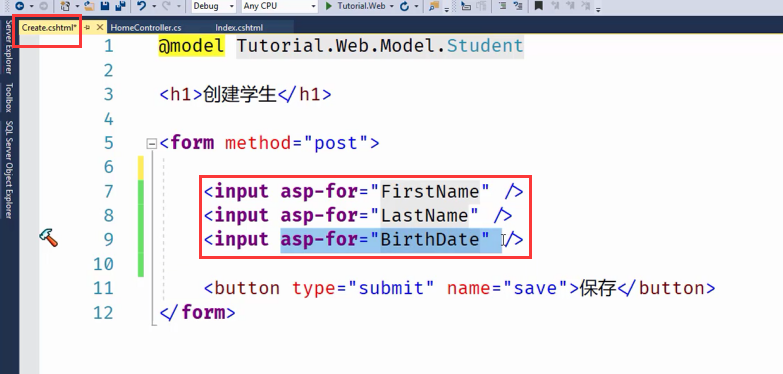Image resolution: width=783 pixels, height=374 pixels.
Task: Click the 'save' name value on line 11
Action: point(536,288)
